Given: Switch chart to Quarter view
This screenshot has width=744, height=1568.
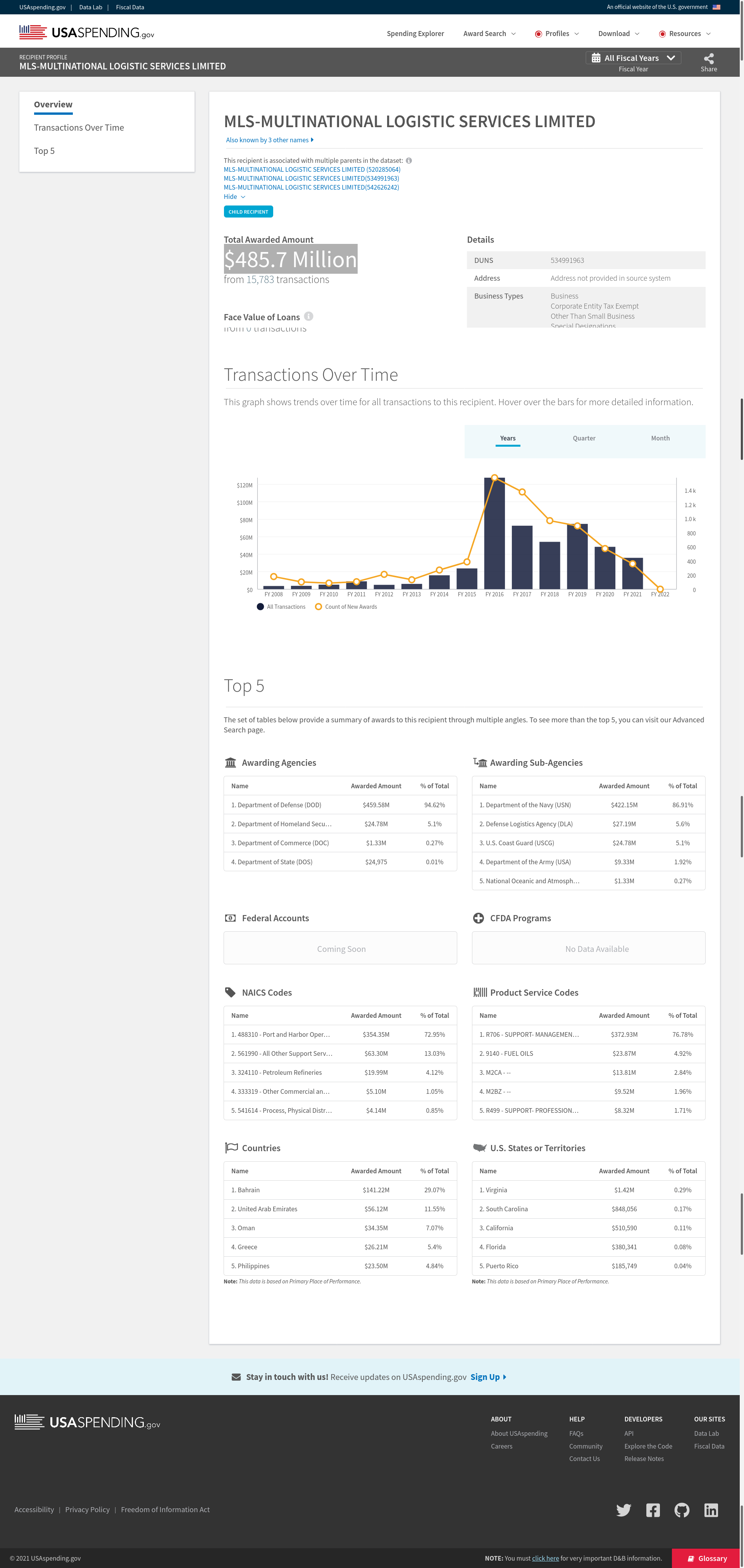Looking at the screenshot, I should [584, 438].
